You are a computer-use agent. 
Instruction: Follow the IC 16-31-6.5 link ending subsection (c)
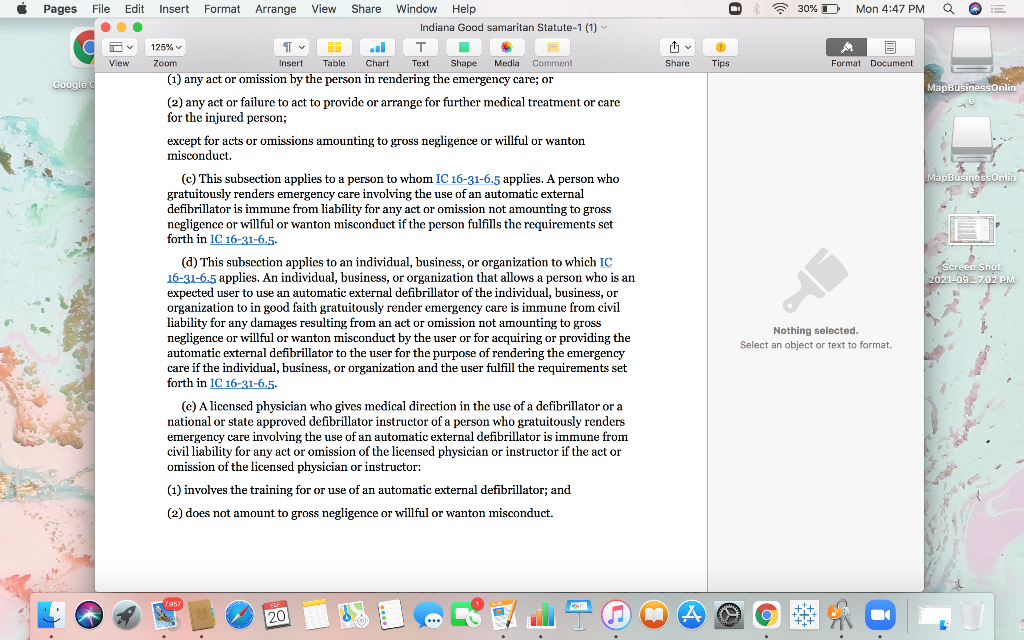point(242,239)
